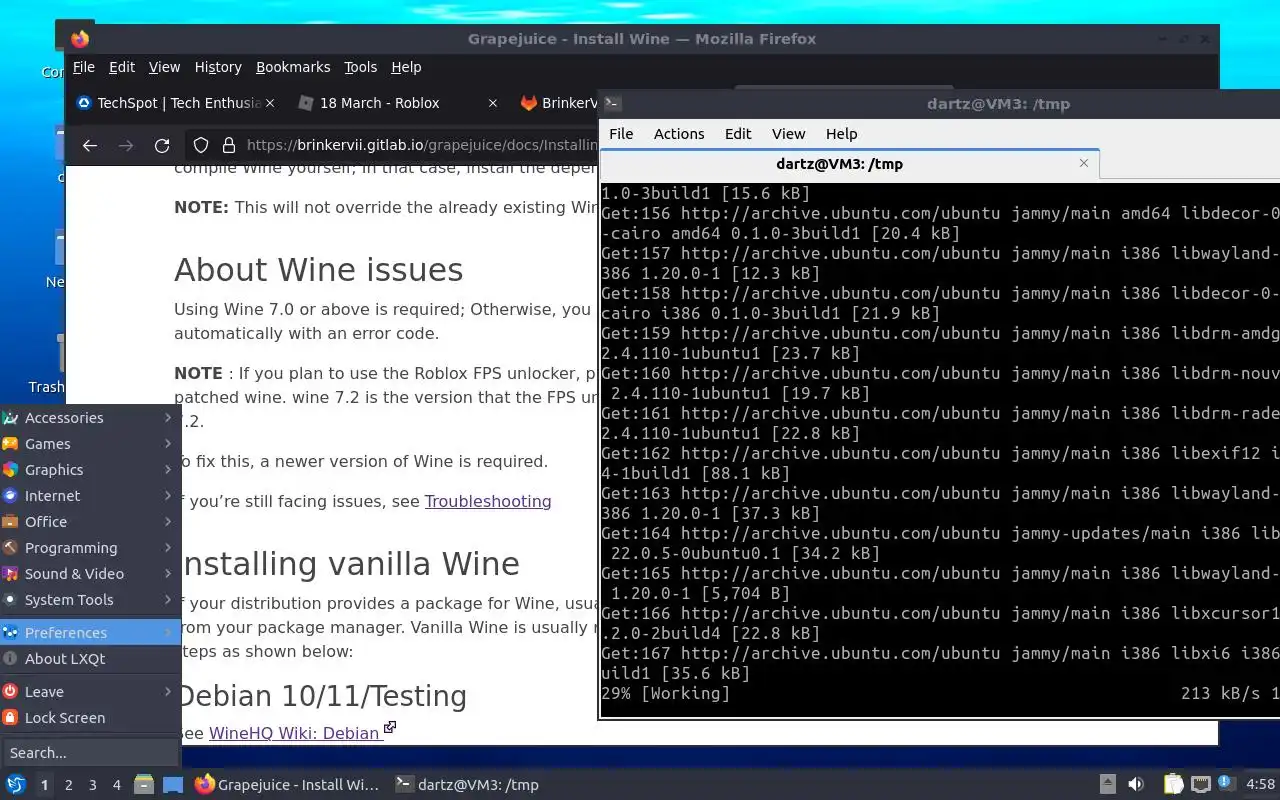
Task: Expand the Sound & Video submenu arrow
Action: click(x=168, y=574)
